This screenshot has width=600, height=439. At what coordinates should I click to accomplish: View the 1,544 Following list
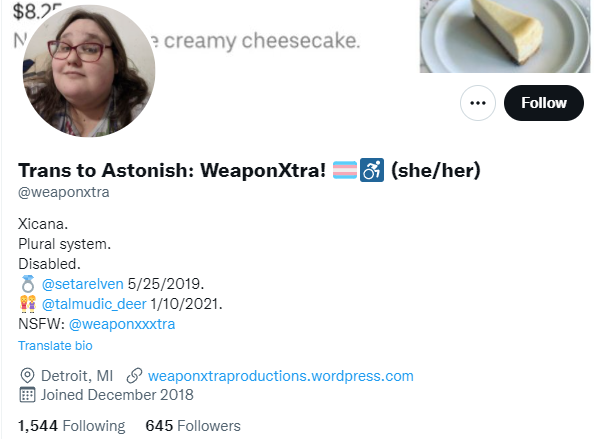coord(72,426)
